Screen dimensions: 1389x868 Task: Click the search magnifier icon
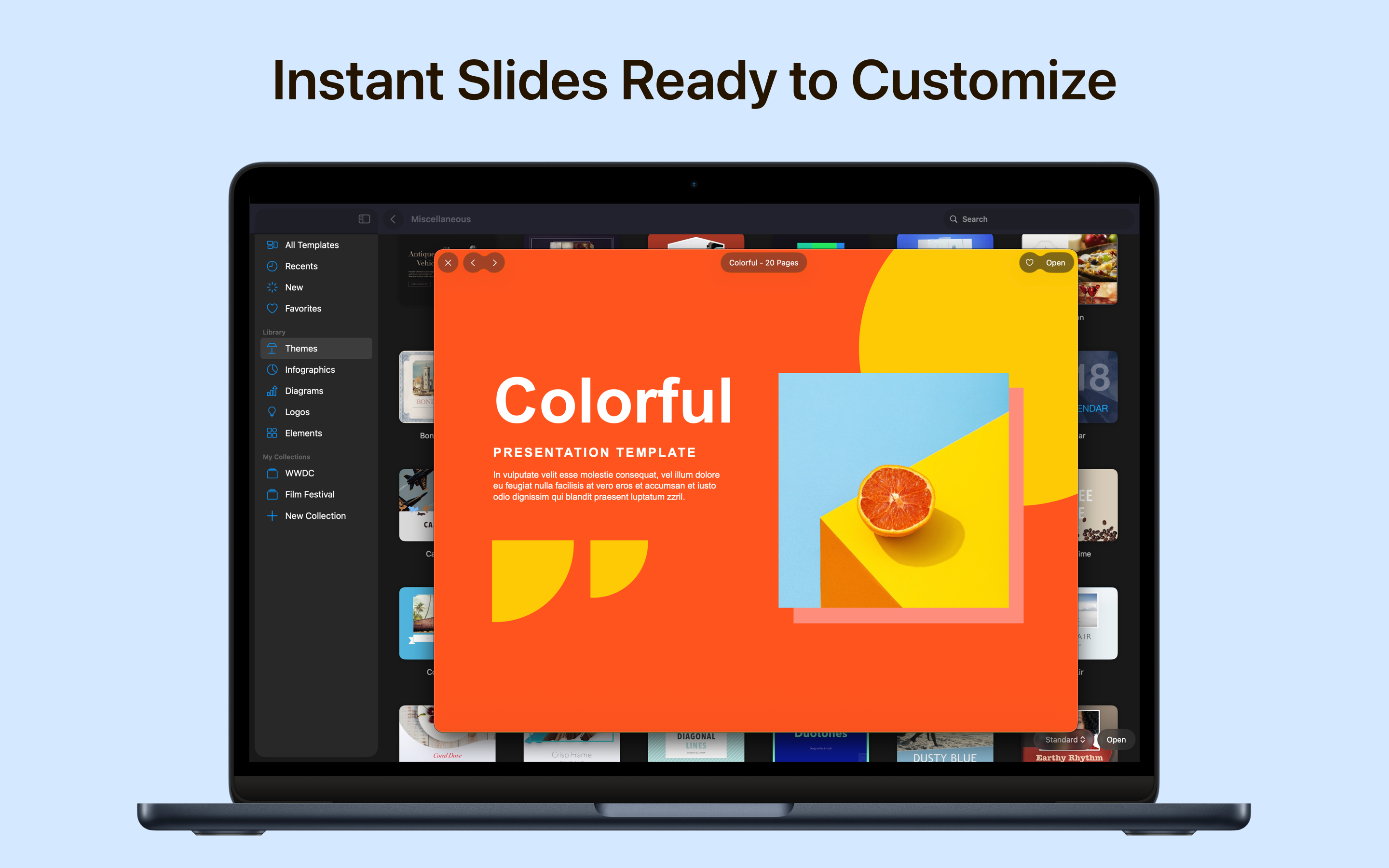(953, 219)
